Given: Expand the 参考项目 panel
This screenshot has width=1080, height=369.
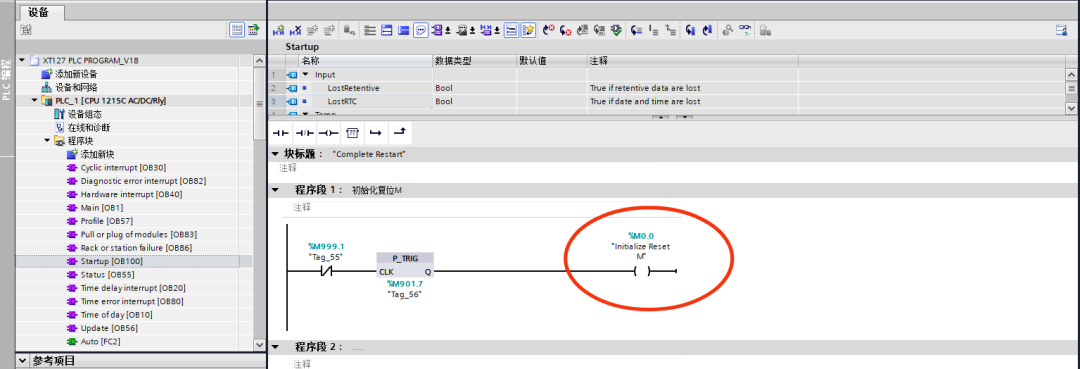Looking at the screenshot, I should pyautogui.click(x=22, y=361).
